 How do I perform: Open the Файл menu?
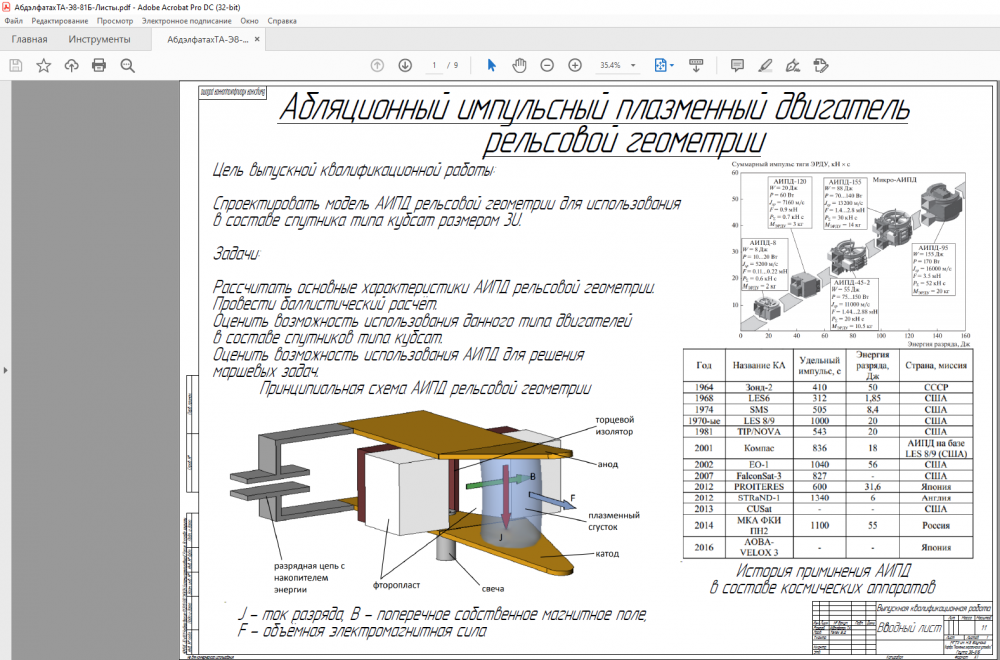[x=13, y=20]
